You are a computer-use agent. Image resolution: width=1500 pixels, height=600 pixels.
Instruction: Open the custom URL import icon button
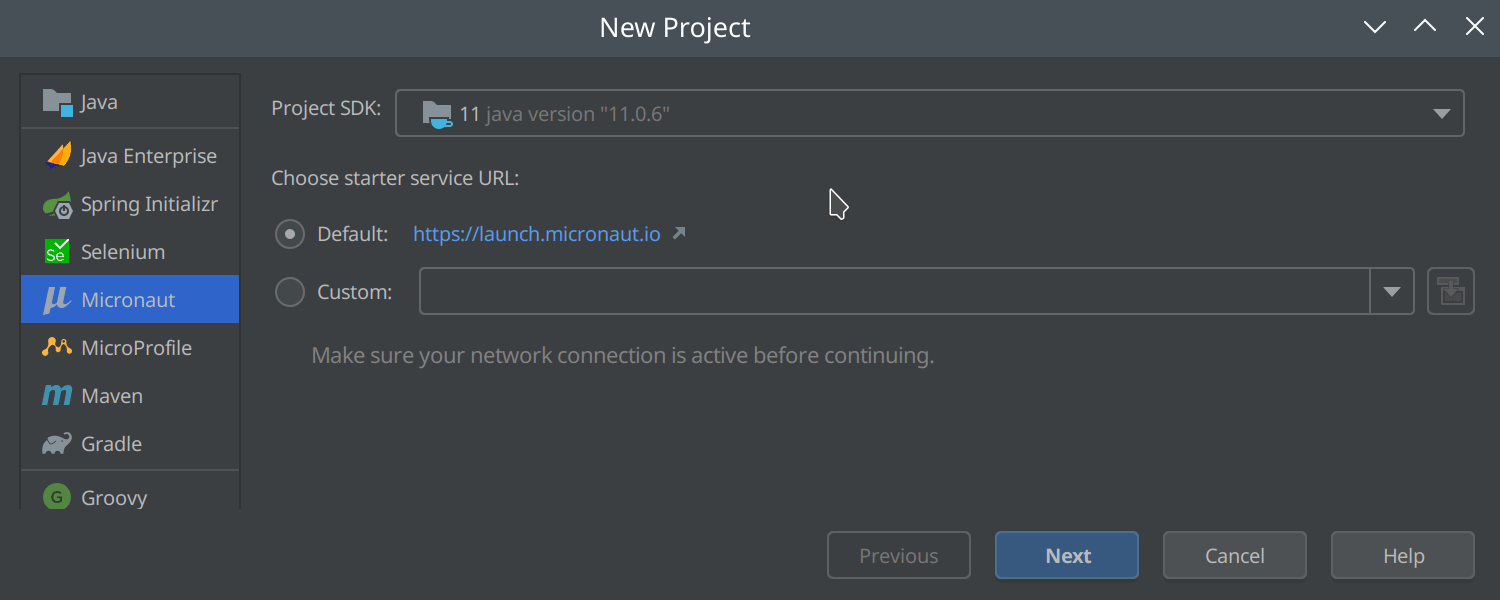[1451, 292]
